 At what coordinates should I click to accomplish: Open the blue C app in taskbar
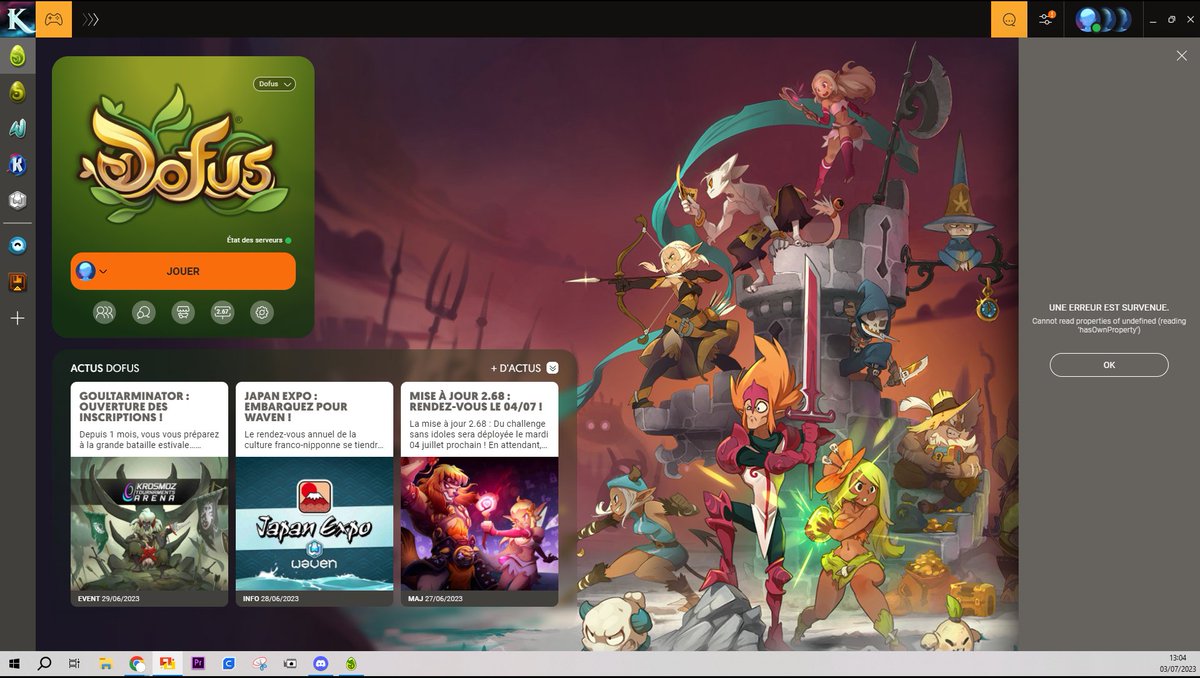coord(228,663)
